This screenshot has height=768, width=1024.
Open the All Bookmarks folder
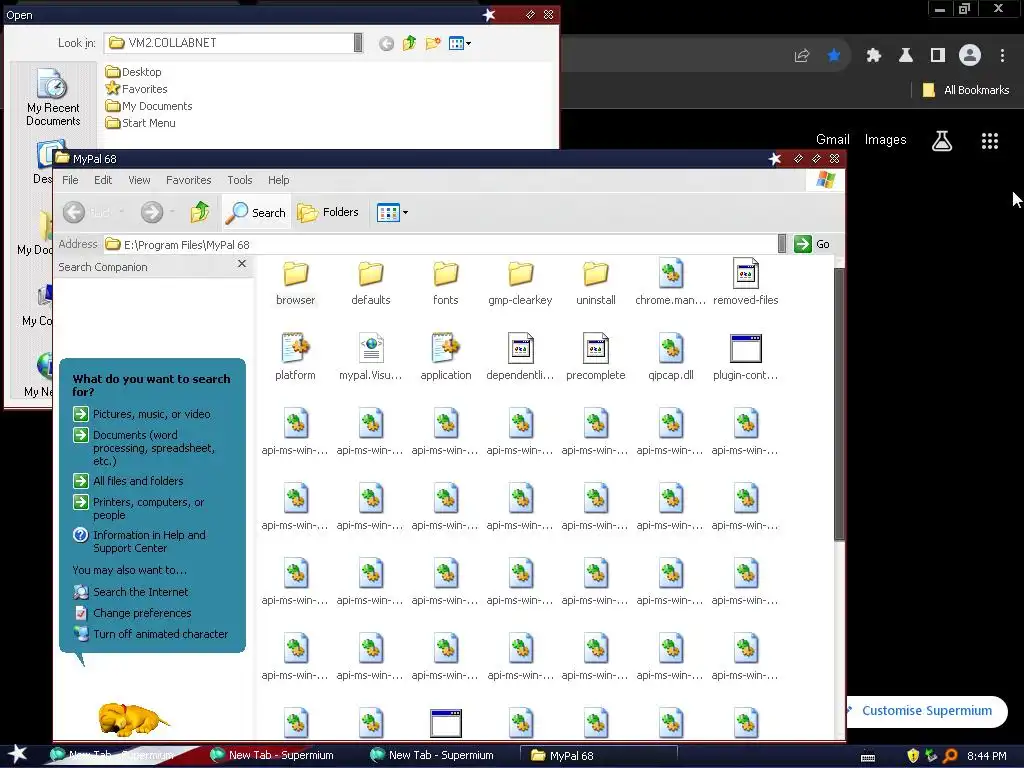pyautogui.click(x=965, y=90)
